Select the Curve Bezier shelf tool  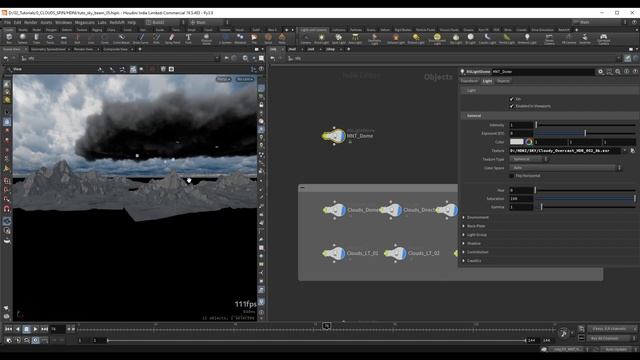121,39
